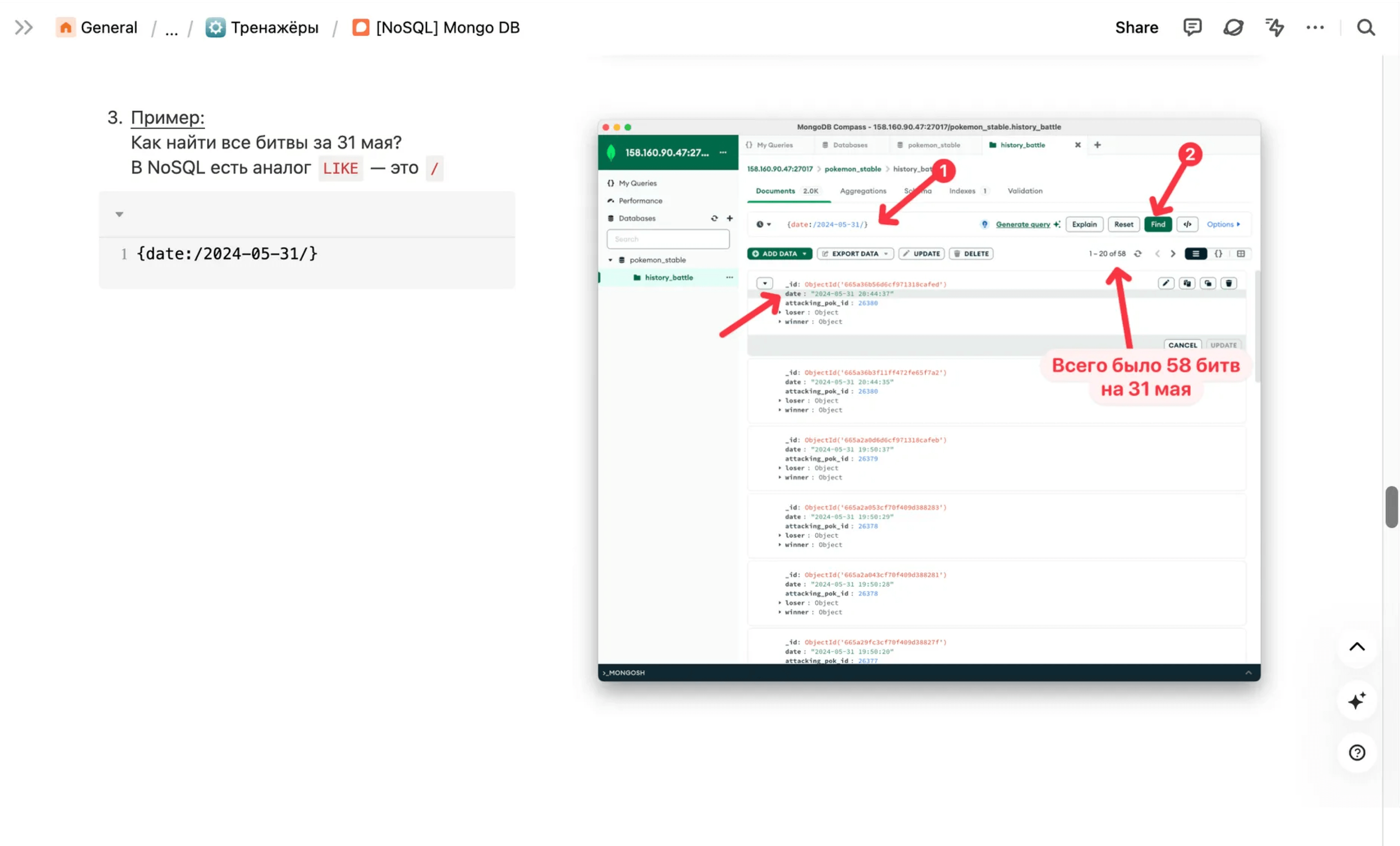The height and width of the screenshot is (846, 1400).
Task: Click the page vertical scrollbar thumb
Action: point(1391,506)
